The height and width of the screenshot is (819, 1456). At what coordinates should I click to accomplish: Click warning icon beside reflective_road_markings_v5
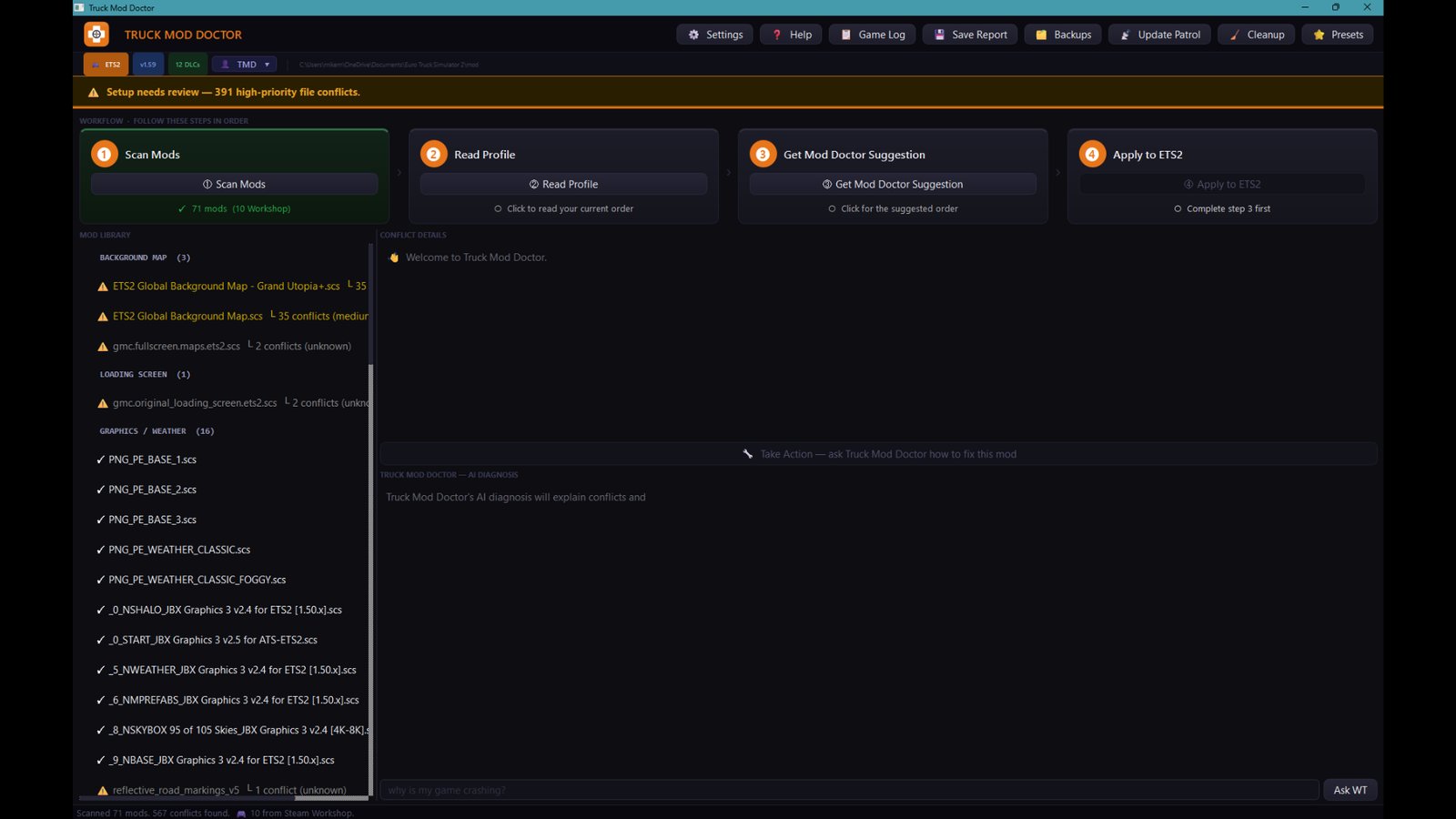103,791
